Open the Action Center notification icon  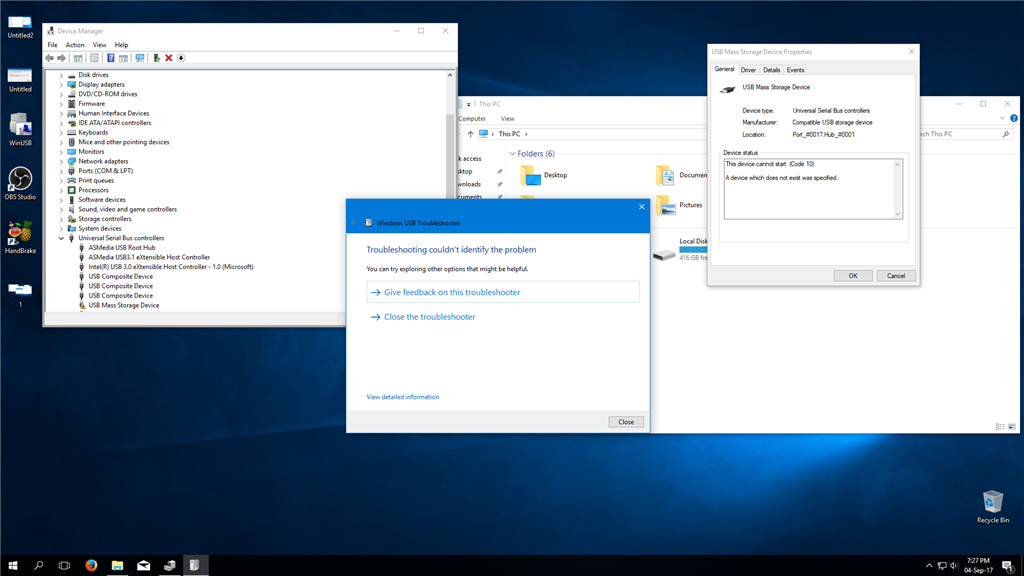point(1008,566)
